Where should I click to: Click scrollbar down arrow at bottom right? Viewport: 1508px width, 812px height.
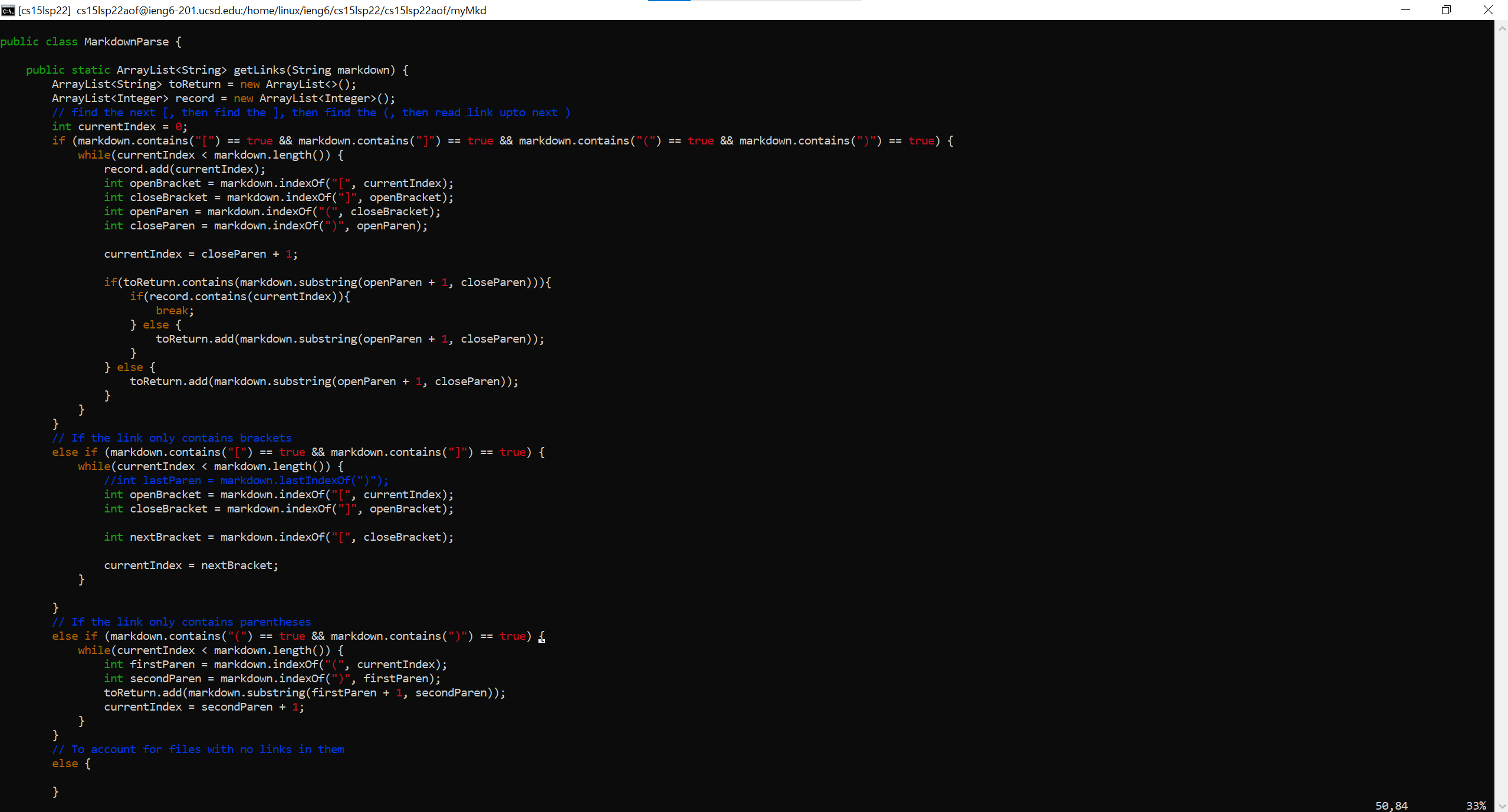click(1502, 806)
